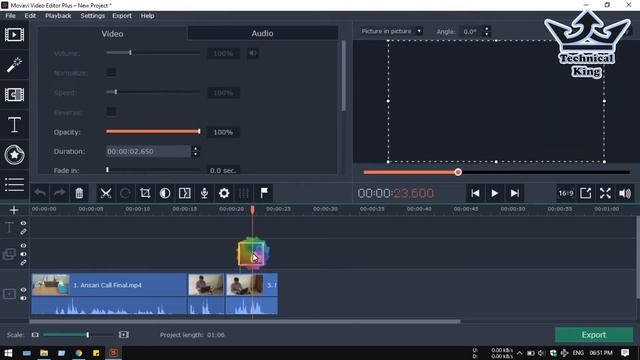Screen dimensions: 640x360
Task: Open File Explorer from Windows taskbar
Action: tap(44, 353)
